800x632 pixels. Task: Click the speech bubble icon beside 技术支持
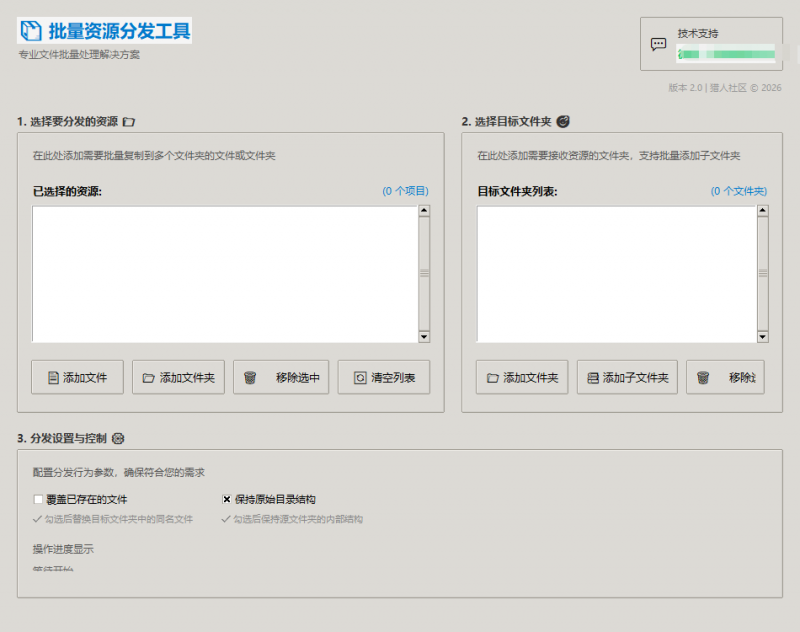[658, 44]
